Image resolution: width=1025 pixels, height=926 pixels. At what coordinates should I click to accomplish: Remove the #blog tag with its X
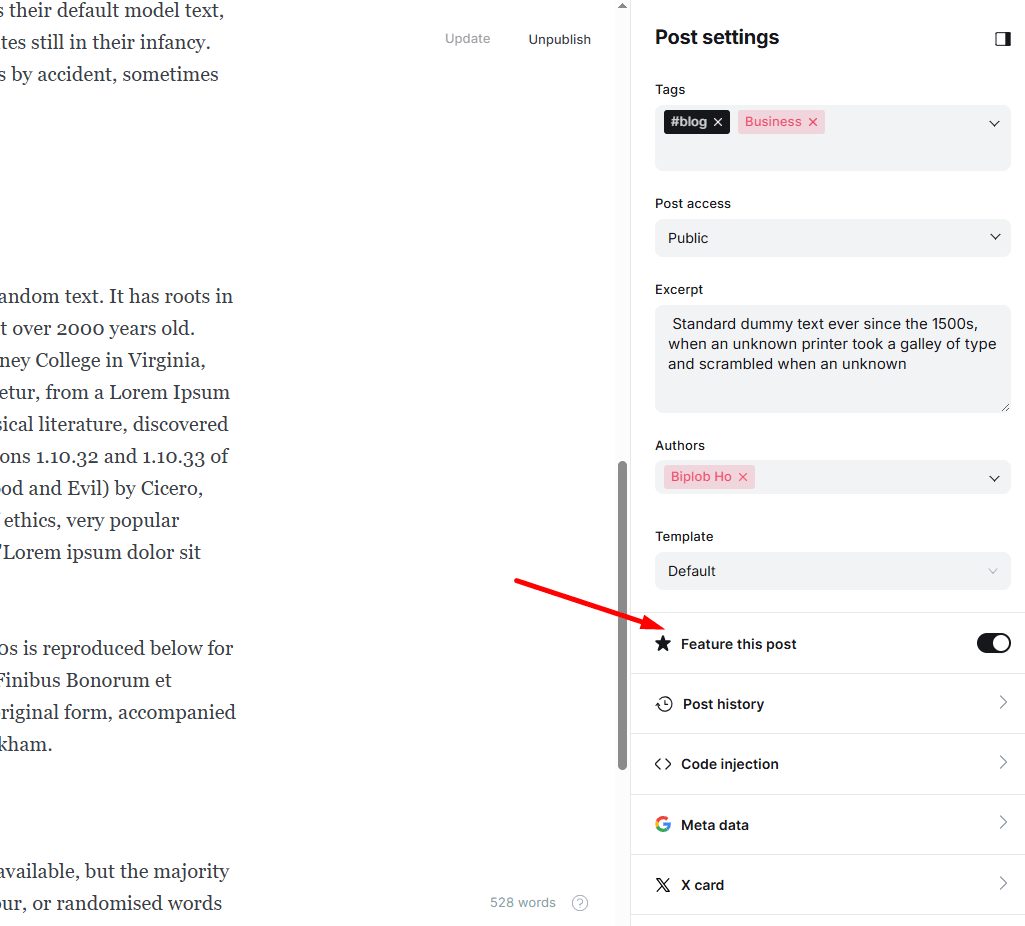point(718,122)
